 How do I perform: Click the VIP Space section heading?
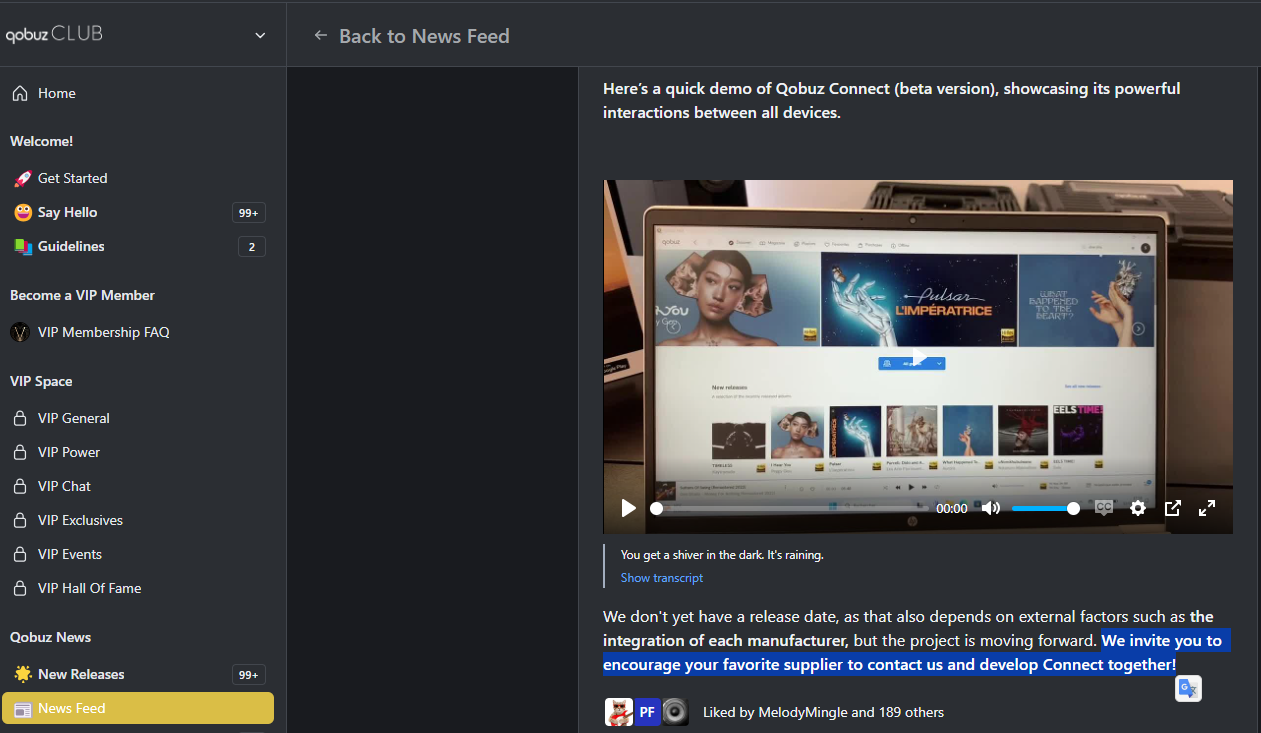41,381
